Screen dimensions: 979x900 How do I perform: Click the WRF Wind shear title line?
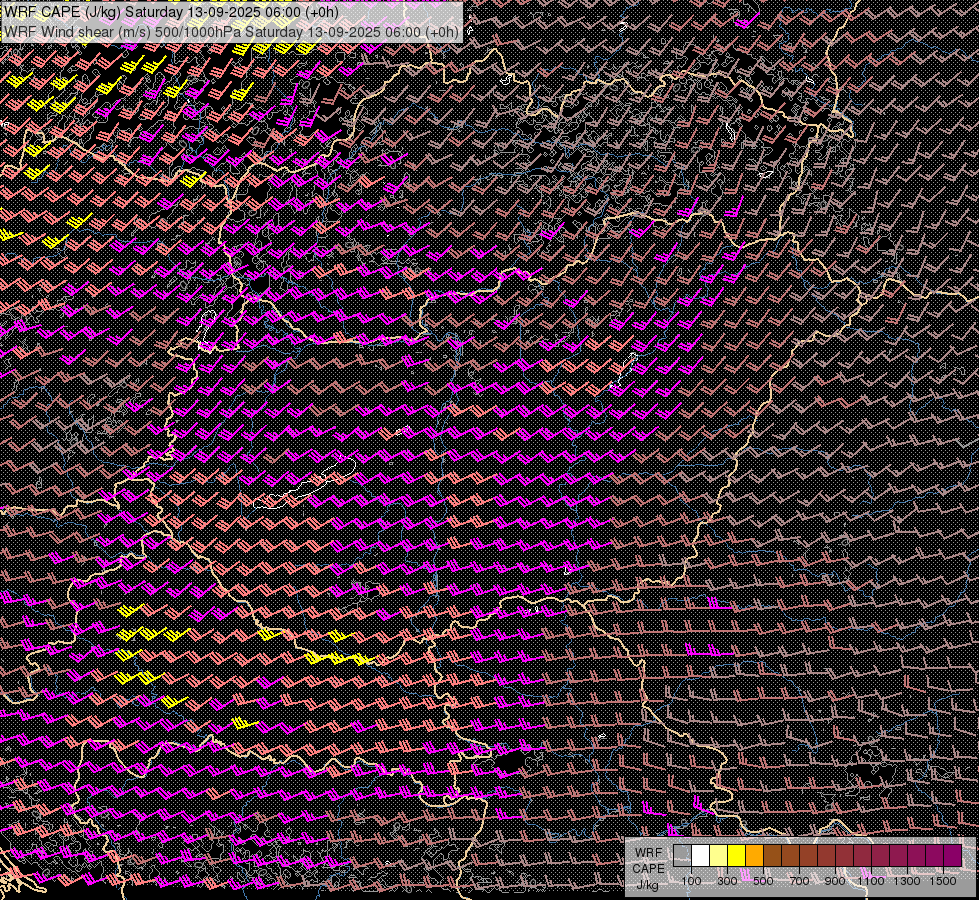(231, 32)
